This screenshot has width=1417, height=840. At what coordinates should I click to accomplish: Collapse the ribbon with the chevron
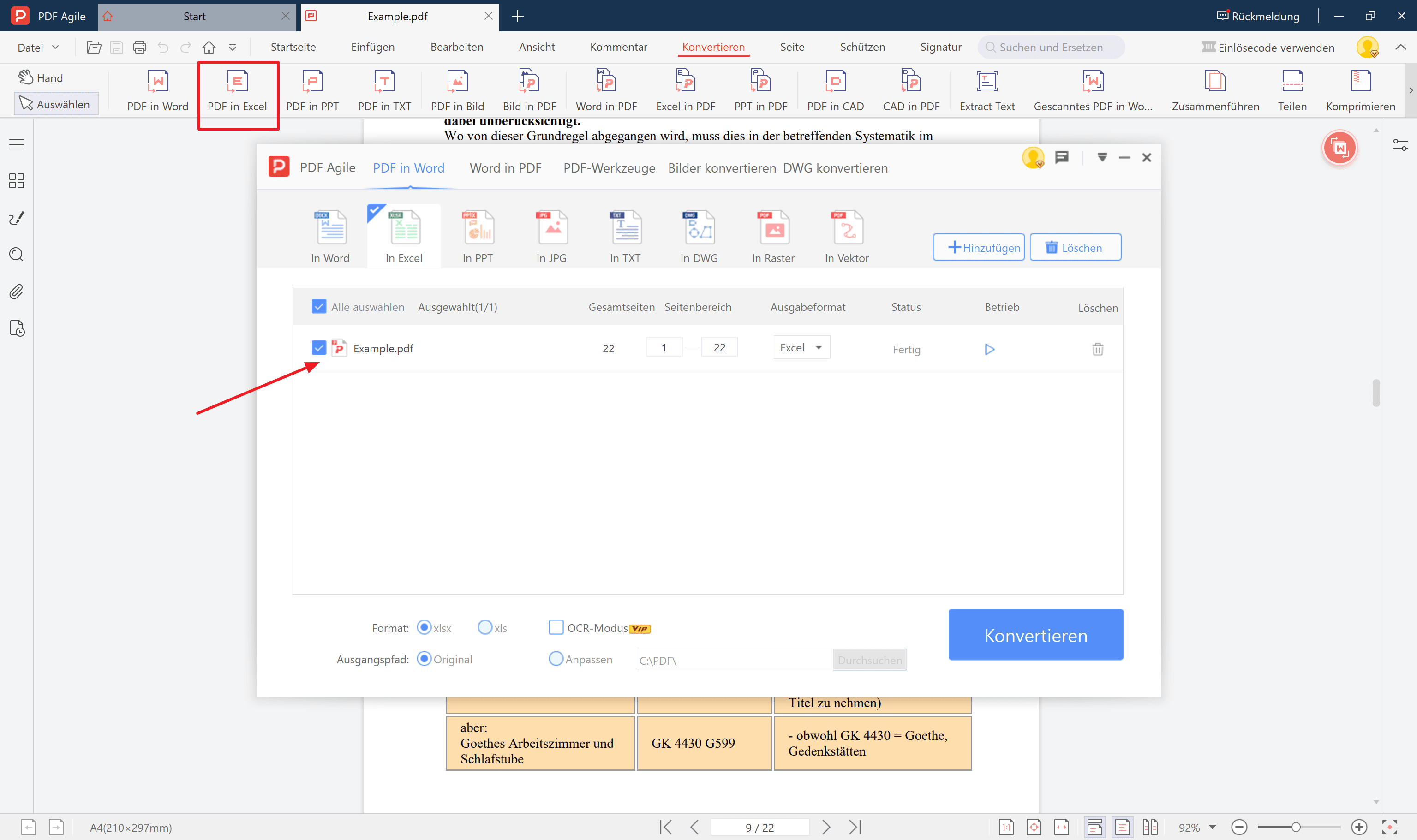tap(1400, 47)
